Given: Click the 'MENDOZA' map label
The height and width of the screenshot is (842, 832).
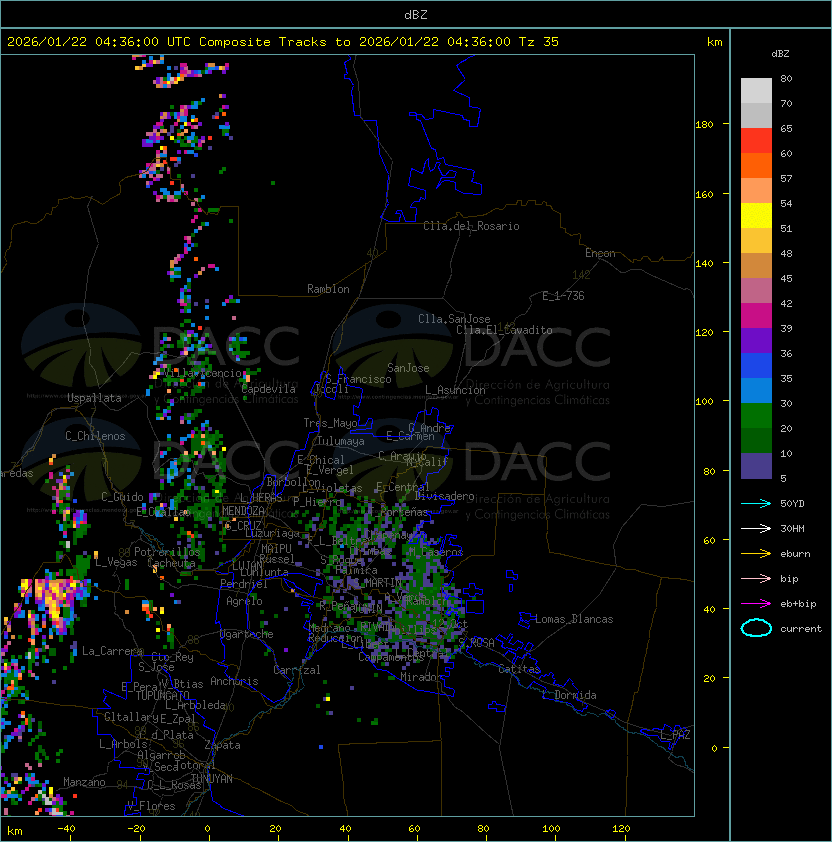Looking at the screenshot, I should click(243, 511).
